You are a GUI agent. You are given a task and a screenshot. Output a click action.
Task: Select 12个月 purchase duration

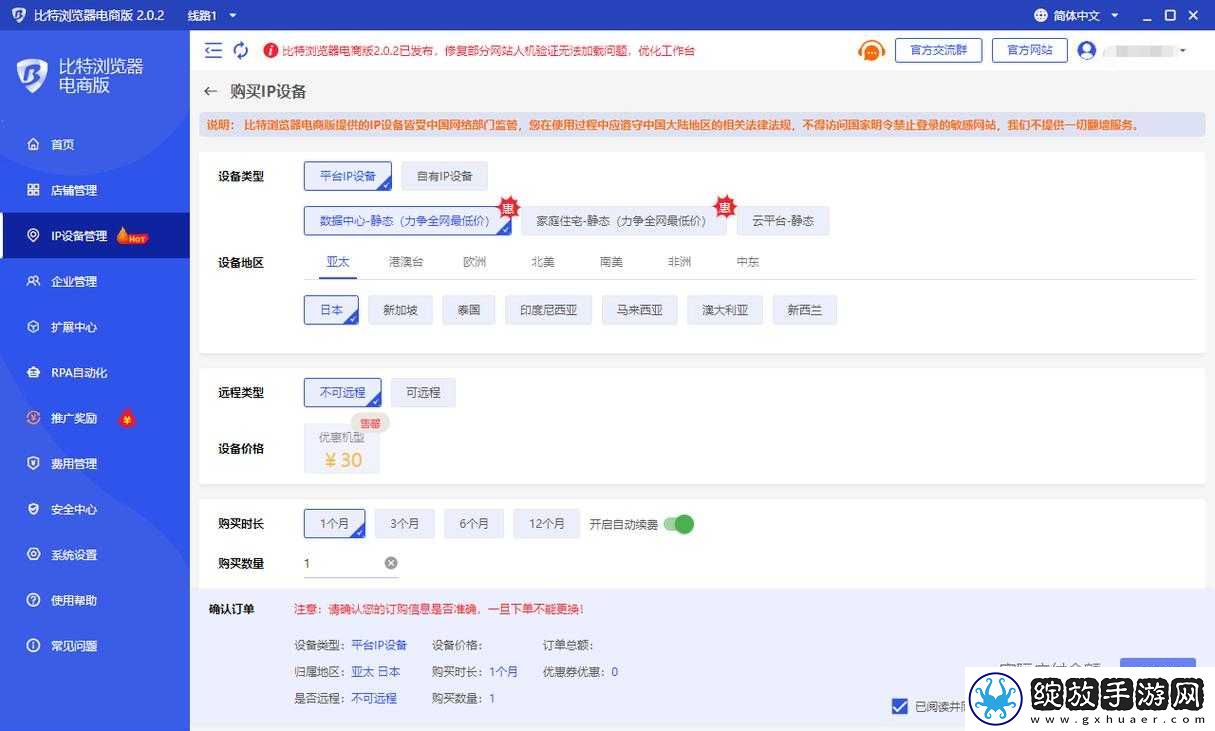(x=547, y=524)
